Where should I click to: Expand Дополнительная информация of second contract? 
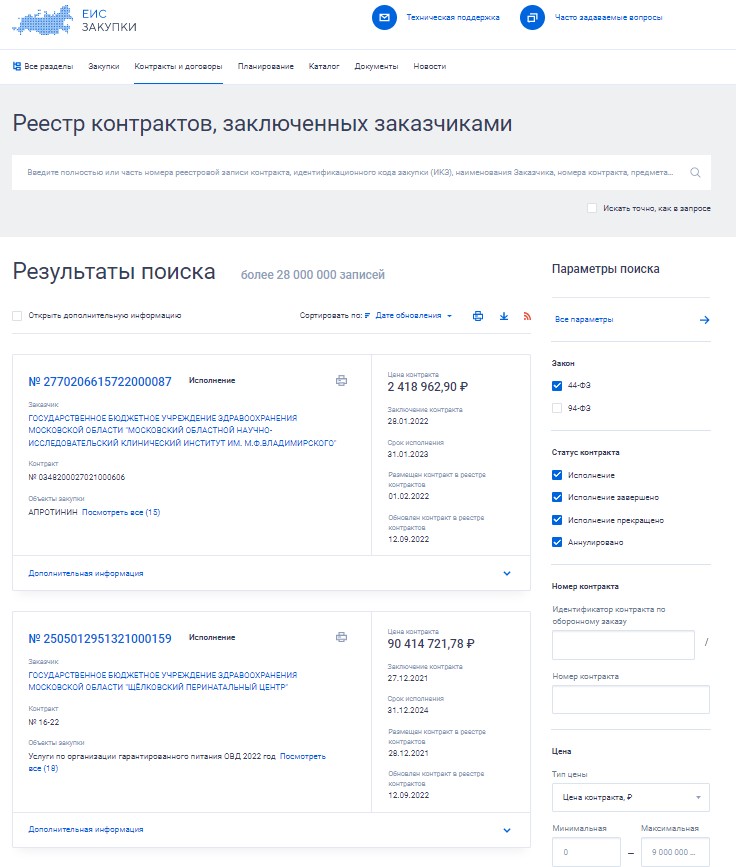pyautogui.click(x=271, y=829)
